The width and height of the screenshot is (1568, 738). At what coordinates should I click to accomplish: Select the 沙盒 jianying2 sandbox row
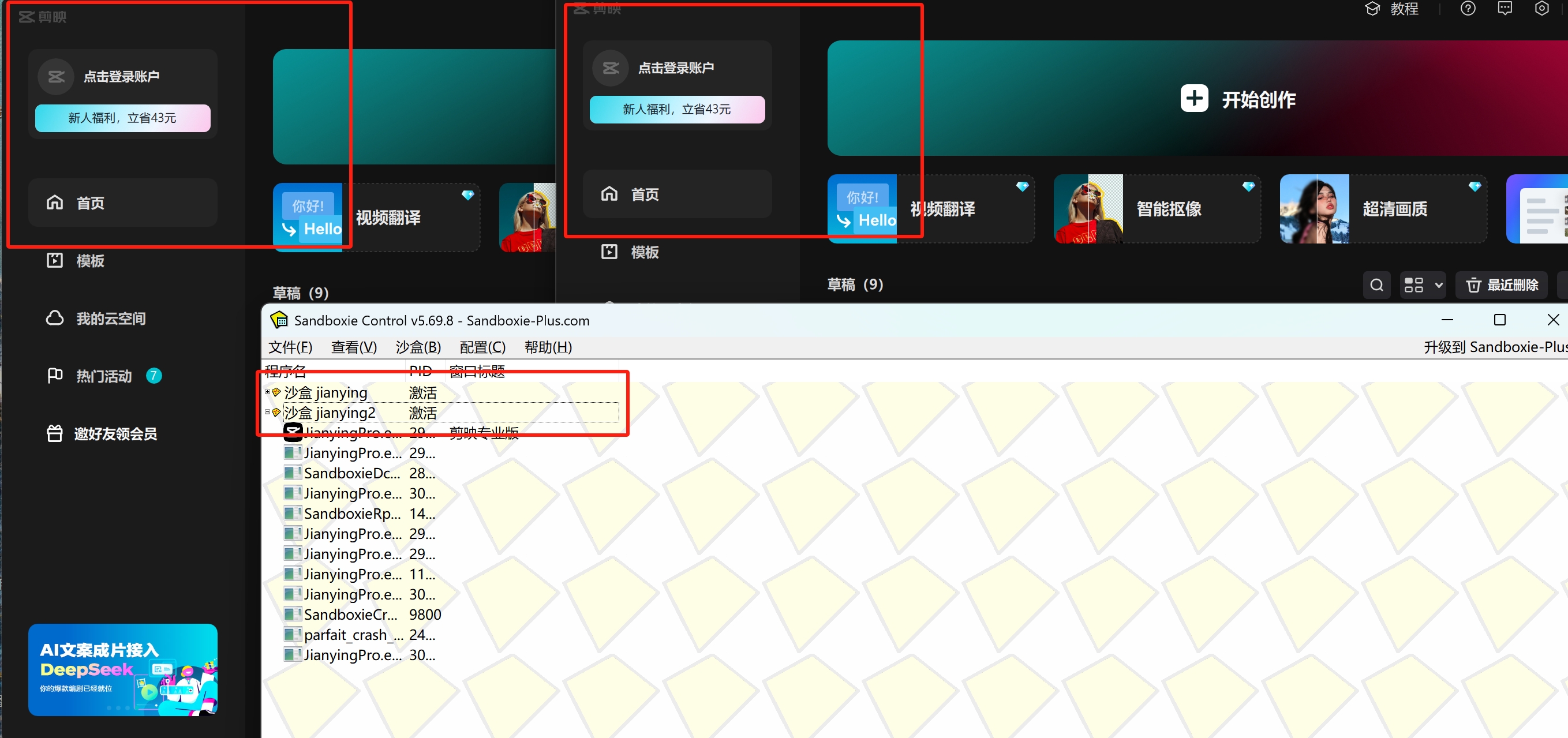click(x=452, y=413)
